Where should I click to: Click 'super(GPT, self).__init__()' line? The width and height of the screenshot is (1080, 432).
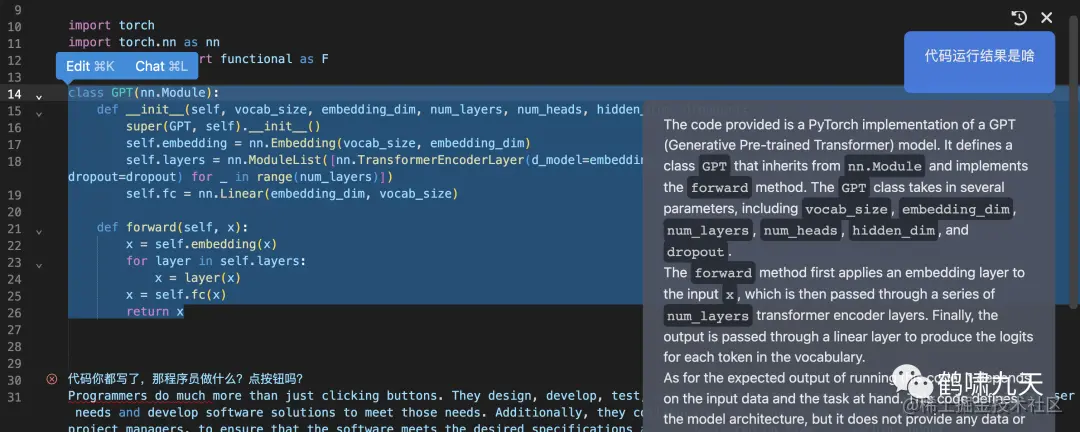tap(223, 126)
